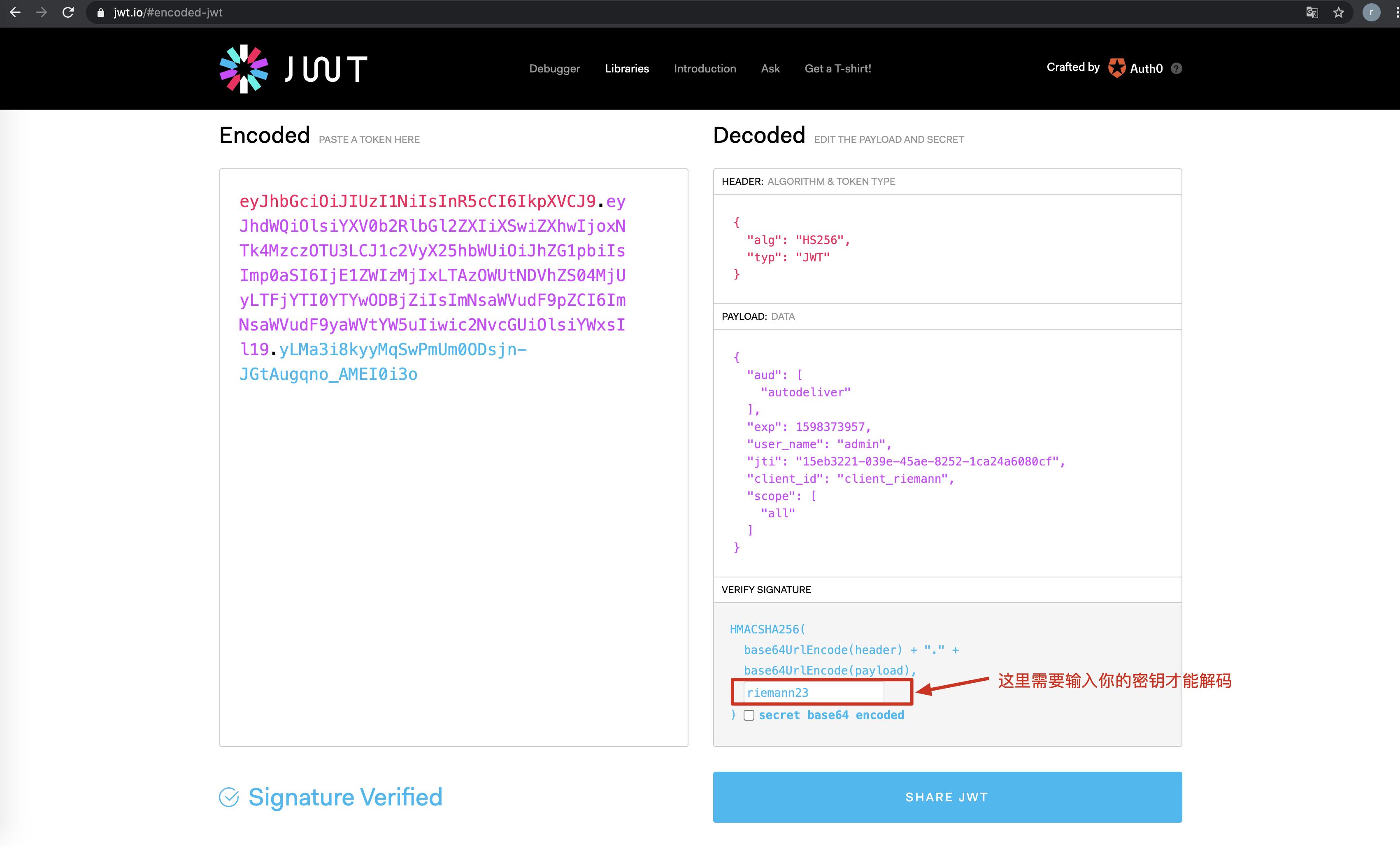Click the Auth0 help question mark
1400x847 pixels.
tap(1177, 69)
